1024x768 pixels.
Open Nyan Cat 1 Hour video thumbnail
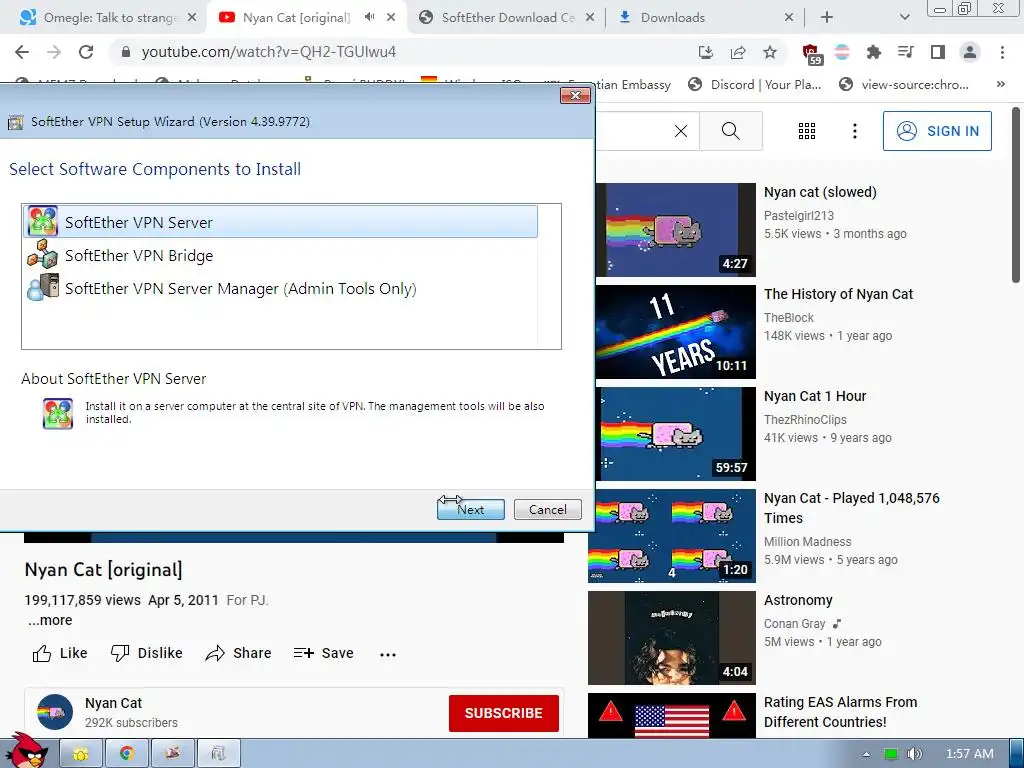pos(675,434)
